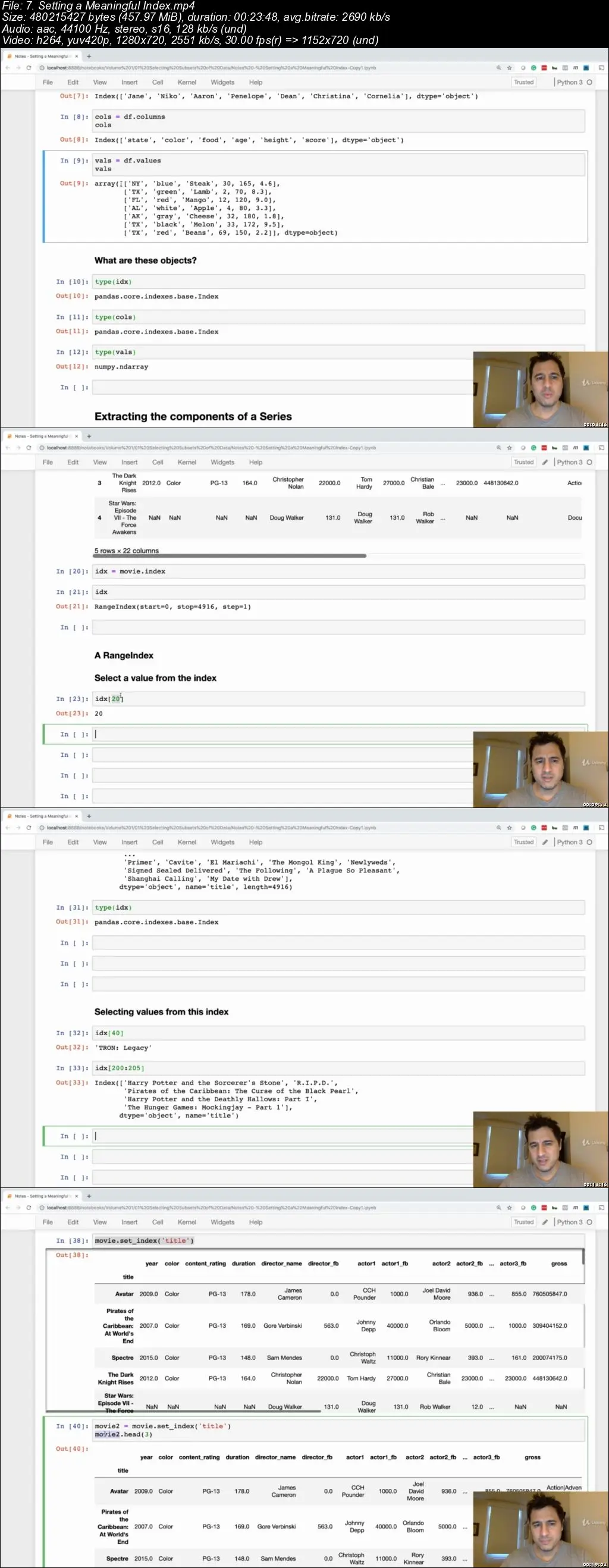Click red extension icon in the set_index frame
The image size is (609, 1568).
(x=544, y=1207)
